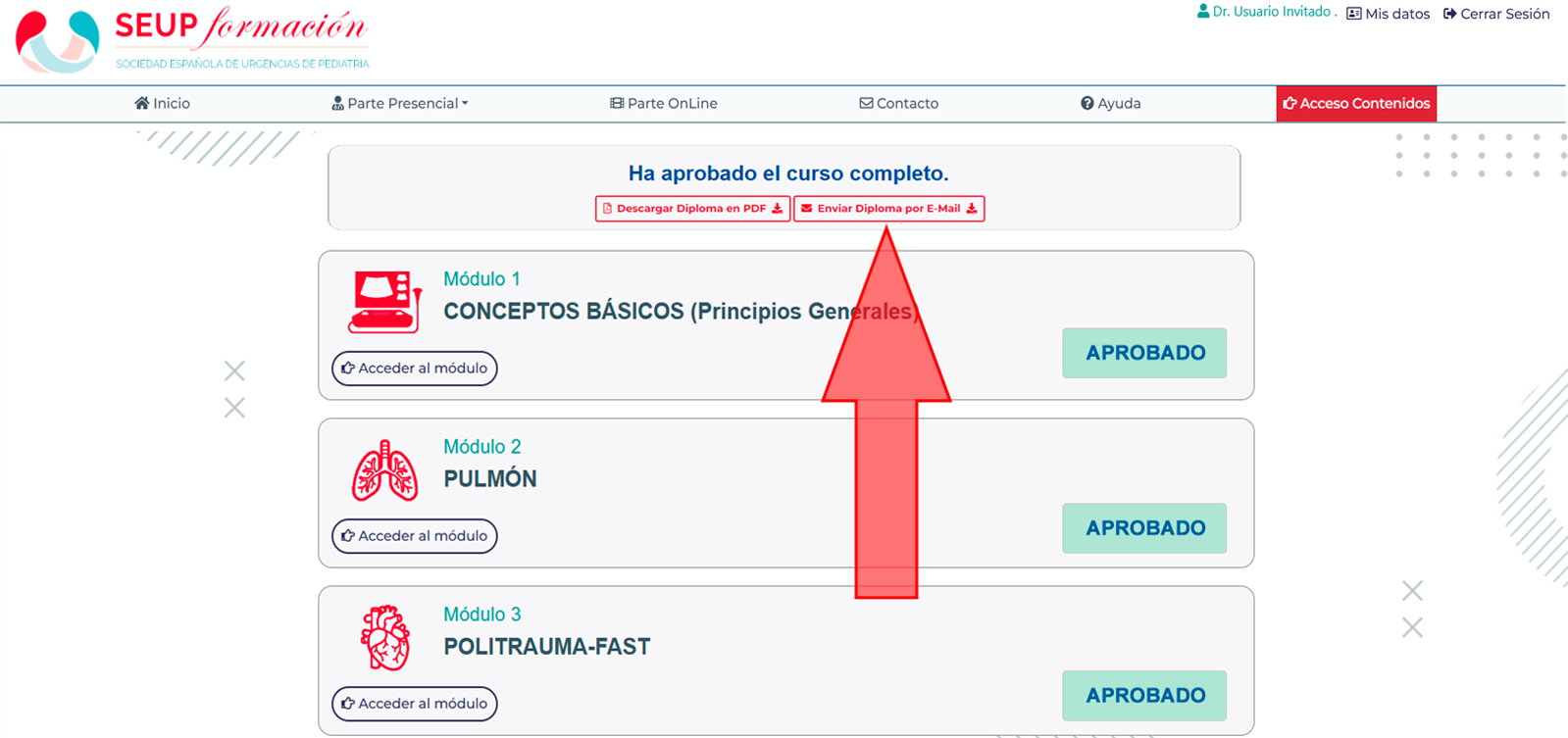Click the lungs icon in Módulo 2

pos(384,470)
